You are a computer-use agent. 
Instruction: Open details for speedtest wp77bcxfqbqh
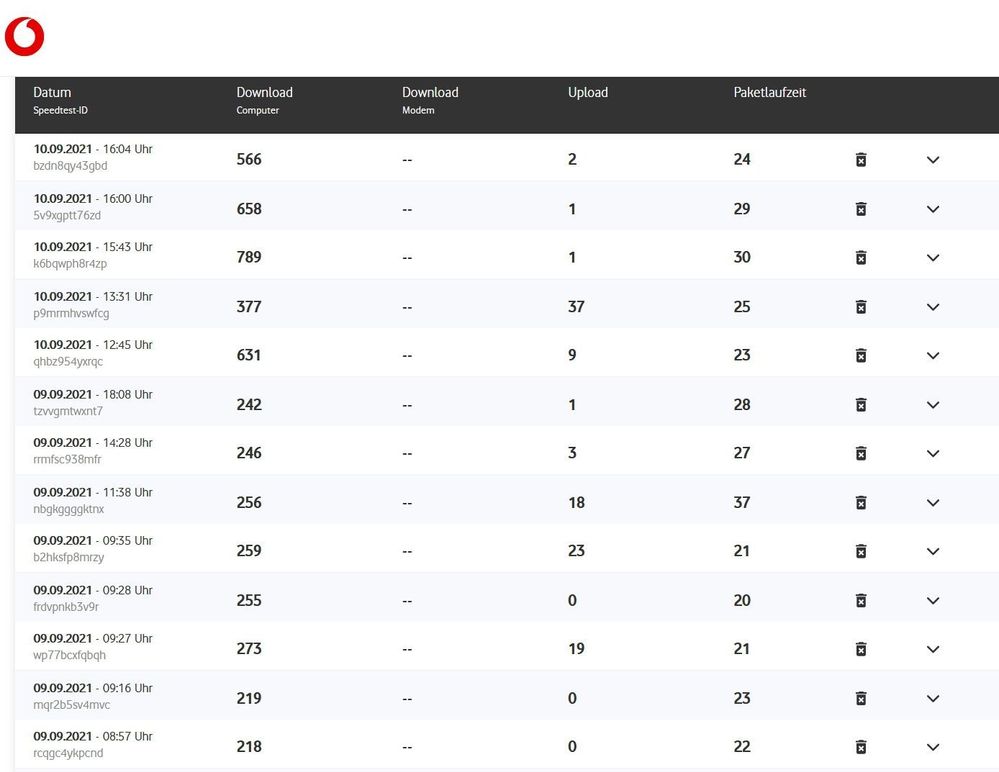pos(933,650)
